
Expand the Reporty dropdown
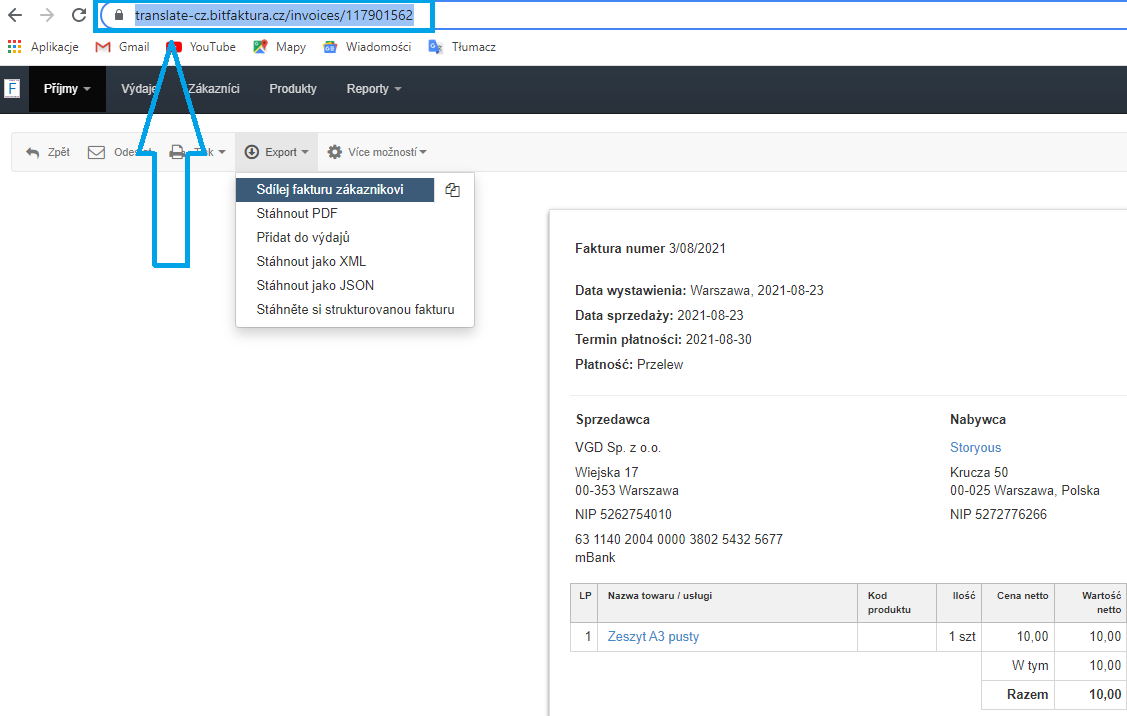point(374,88)
